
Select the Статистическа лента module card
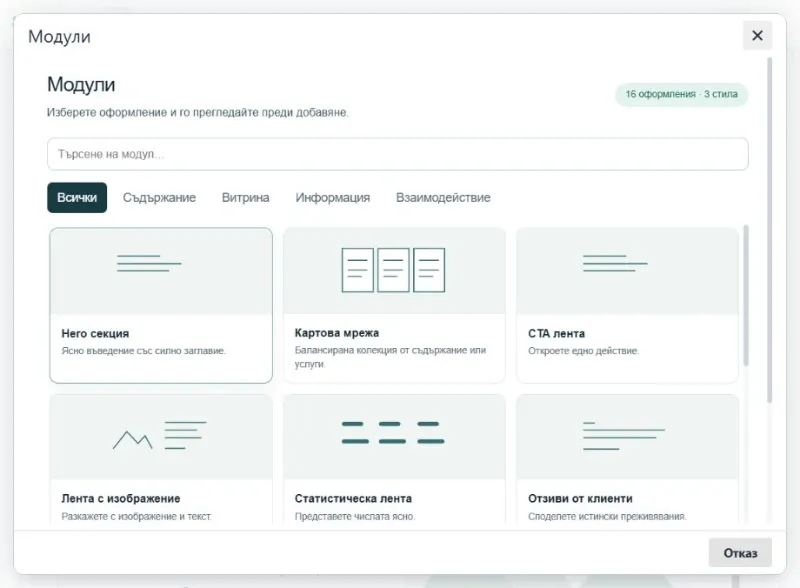tap(394, 458)
